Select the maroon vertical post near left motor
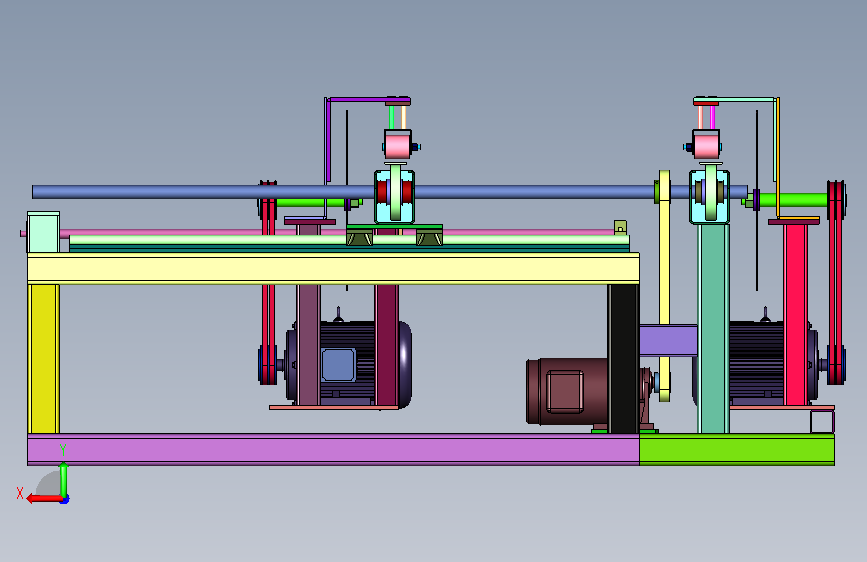 387,345
